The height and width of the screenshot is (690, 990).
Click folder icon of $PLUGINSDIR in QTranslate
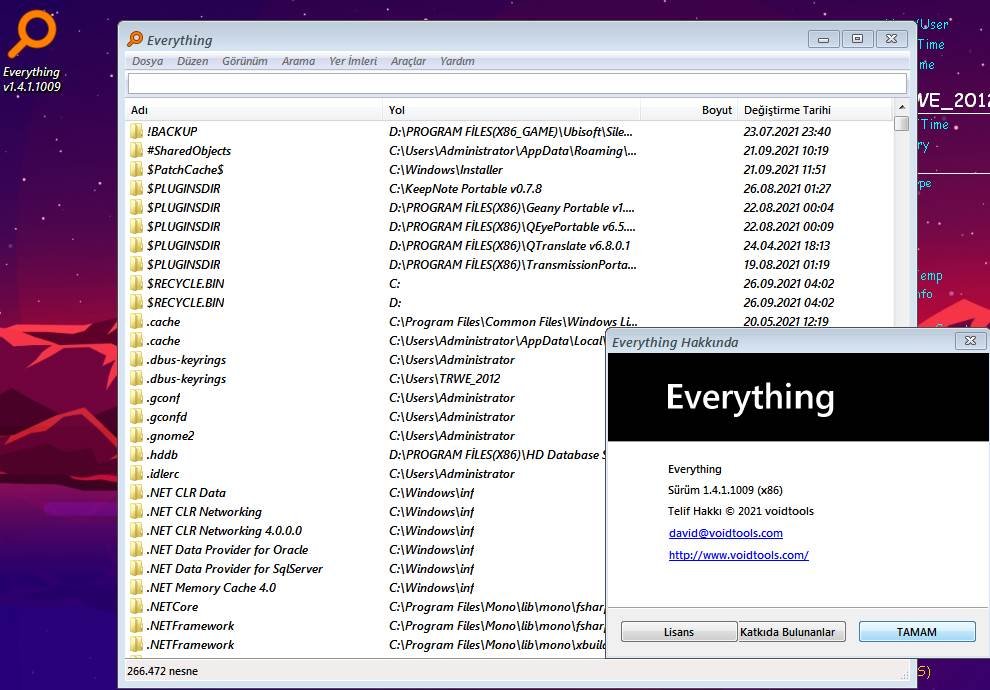pos(136,245)
